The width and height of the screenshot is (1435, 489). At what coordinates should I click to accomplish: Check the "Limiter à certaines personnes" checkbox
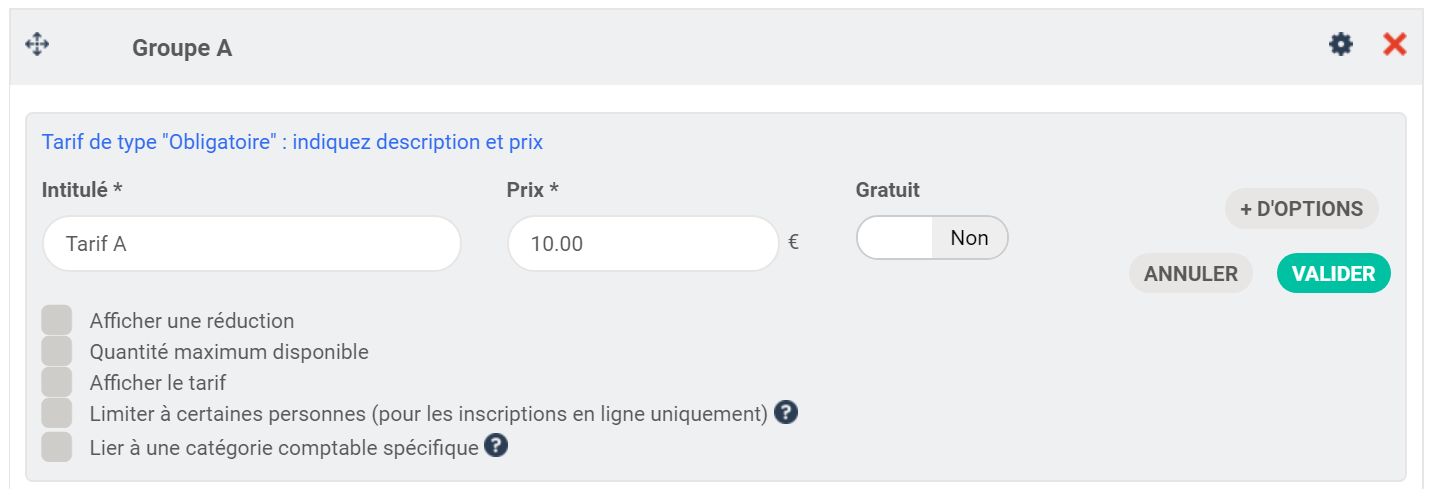[x=57, y=413]
